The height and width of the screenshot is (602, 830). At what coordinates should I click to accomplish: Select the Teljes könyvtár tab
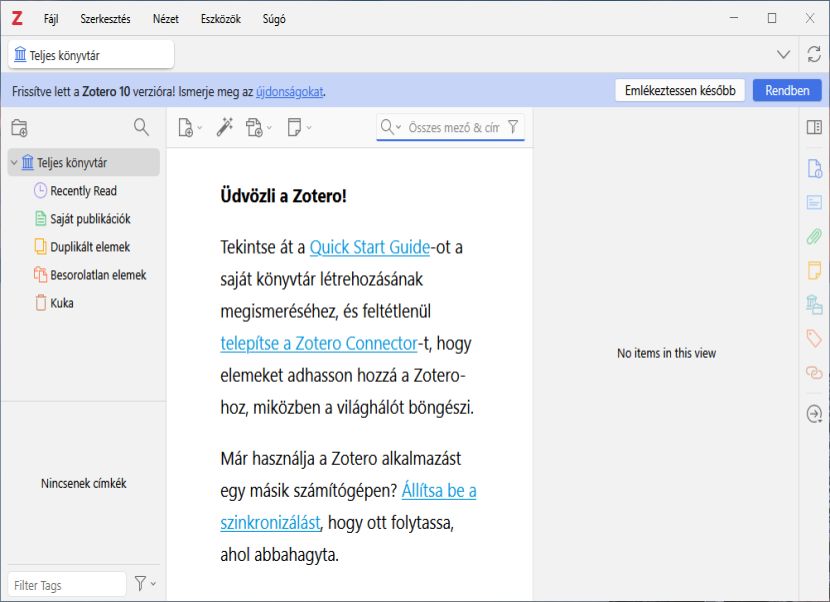pyautogui.click(x=91, y=55)
